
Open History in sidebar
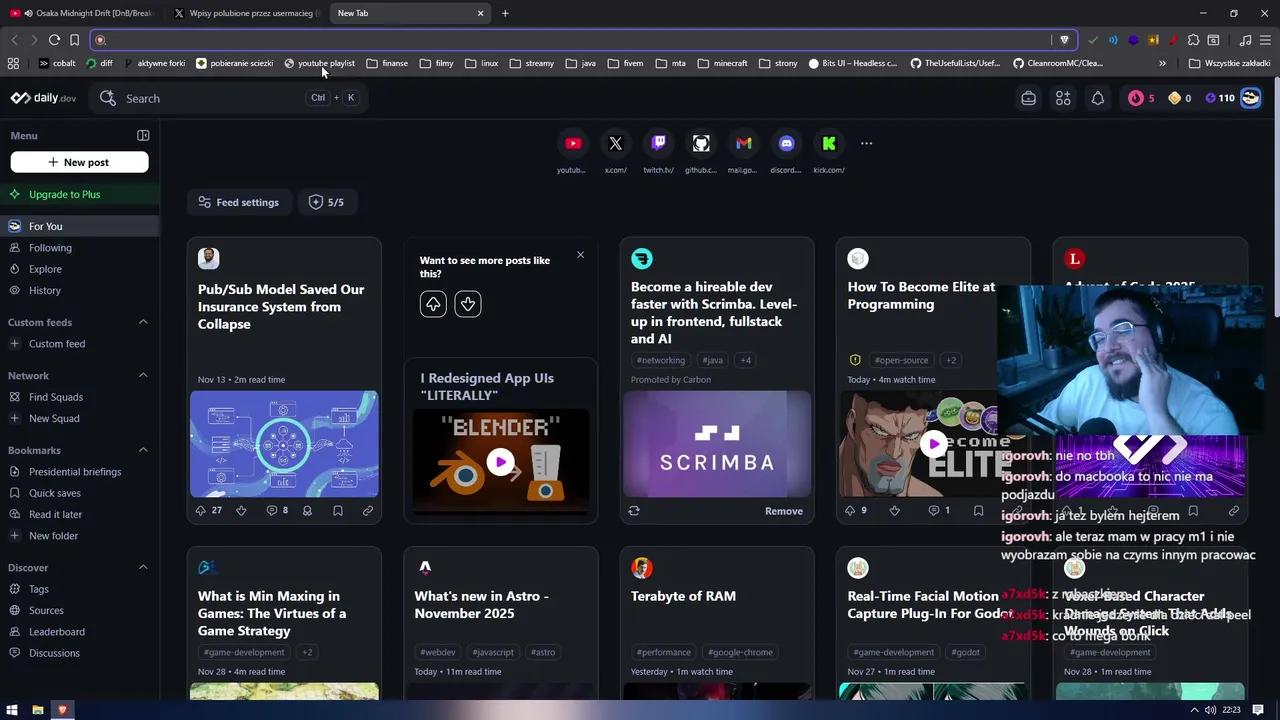(x=80, y=290)
